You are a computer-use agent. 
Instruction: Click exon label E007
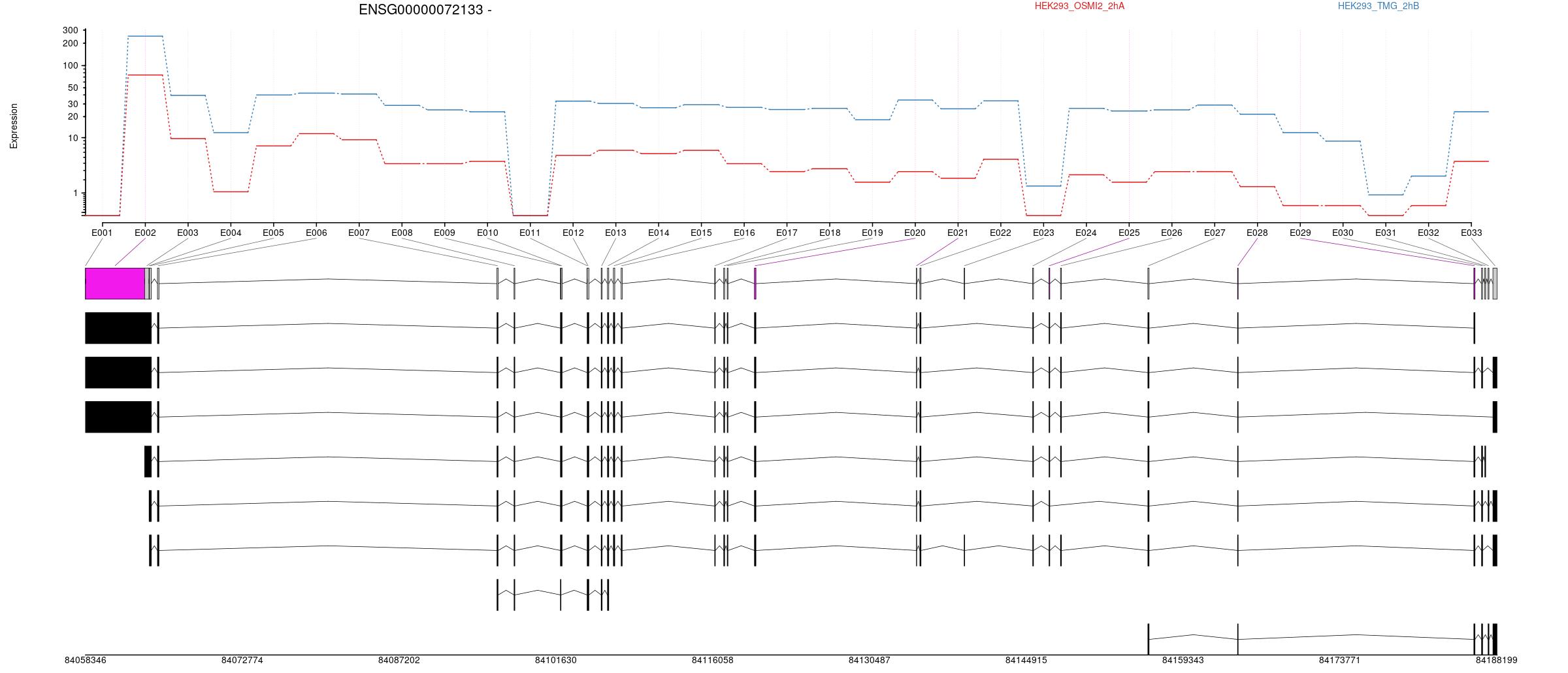359,233
